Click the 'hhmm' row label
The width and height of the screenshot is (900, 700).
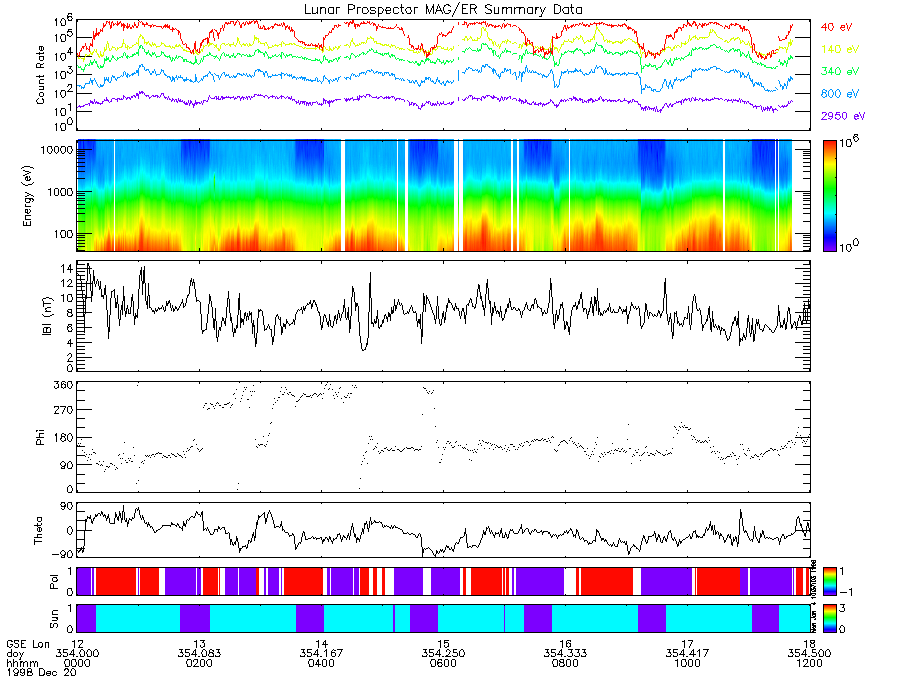click(22, 663)
